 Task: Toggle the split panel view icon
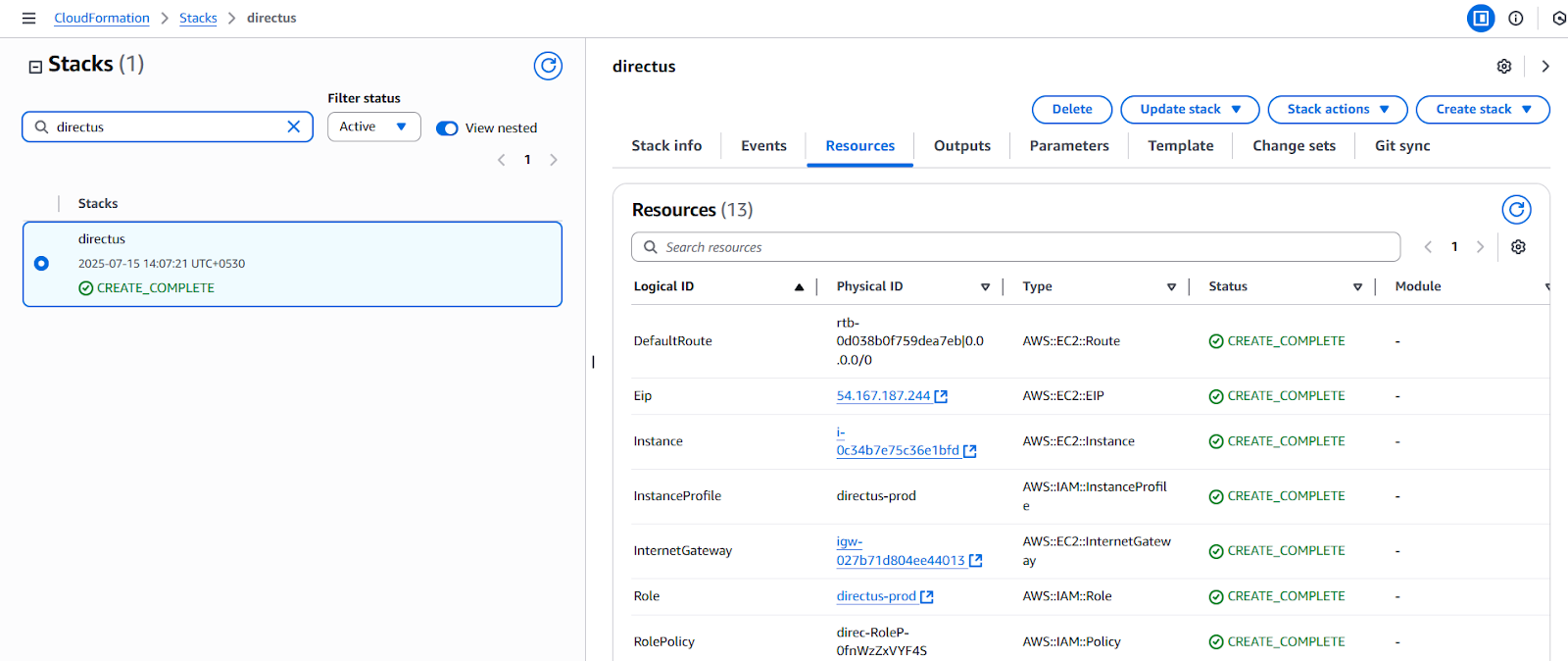pos(1481,18)
